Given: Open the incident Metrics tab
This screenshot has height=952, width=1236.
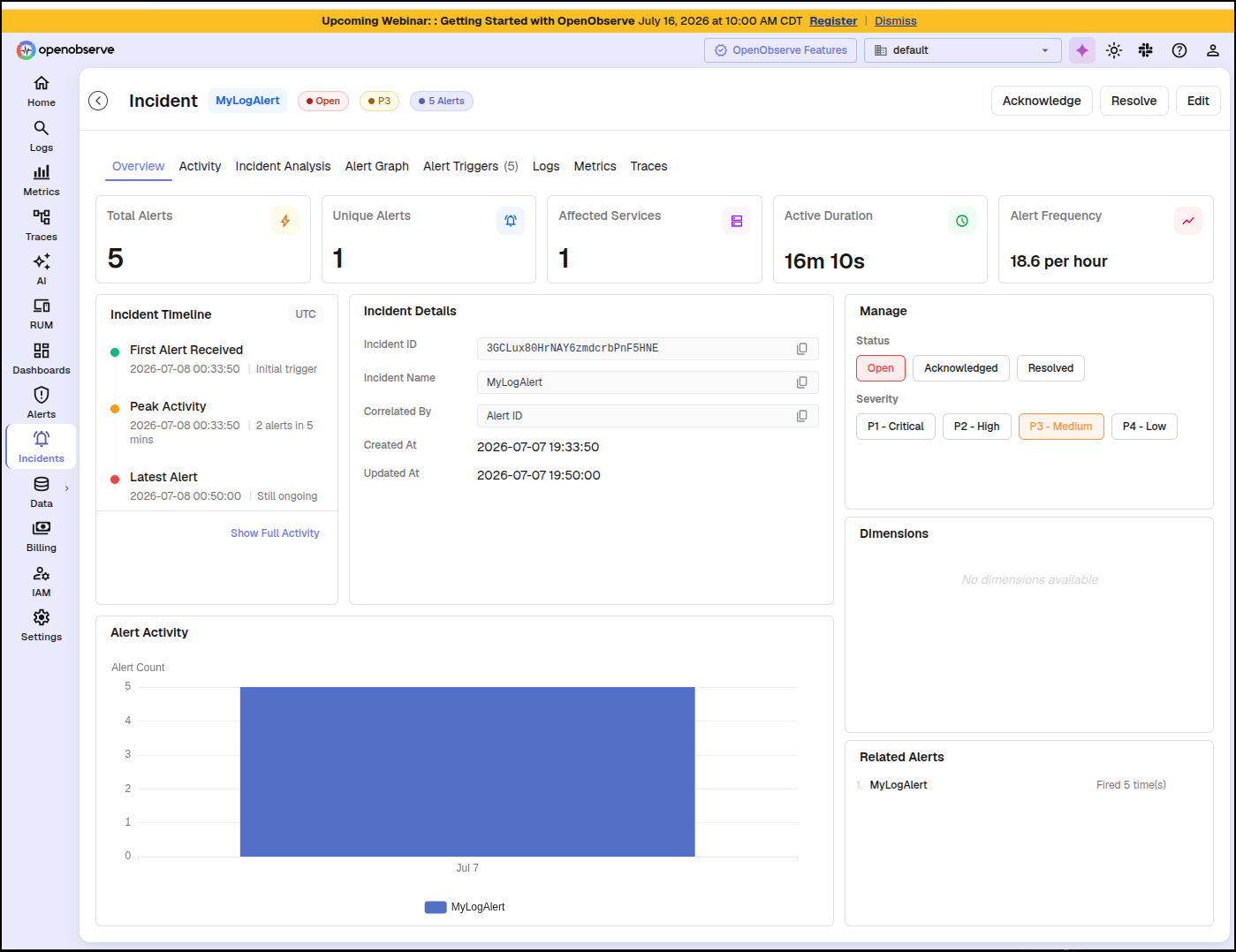Looking at the screenshot, I should [x=595, y=166].
